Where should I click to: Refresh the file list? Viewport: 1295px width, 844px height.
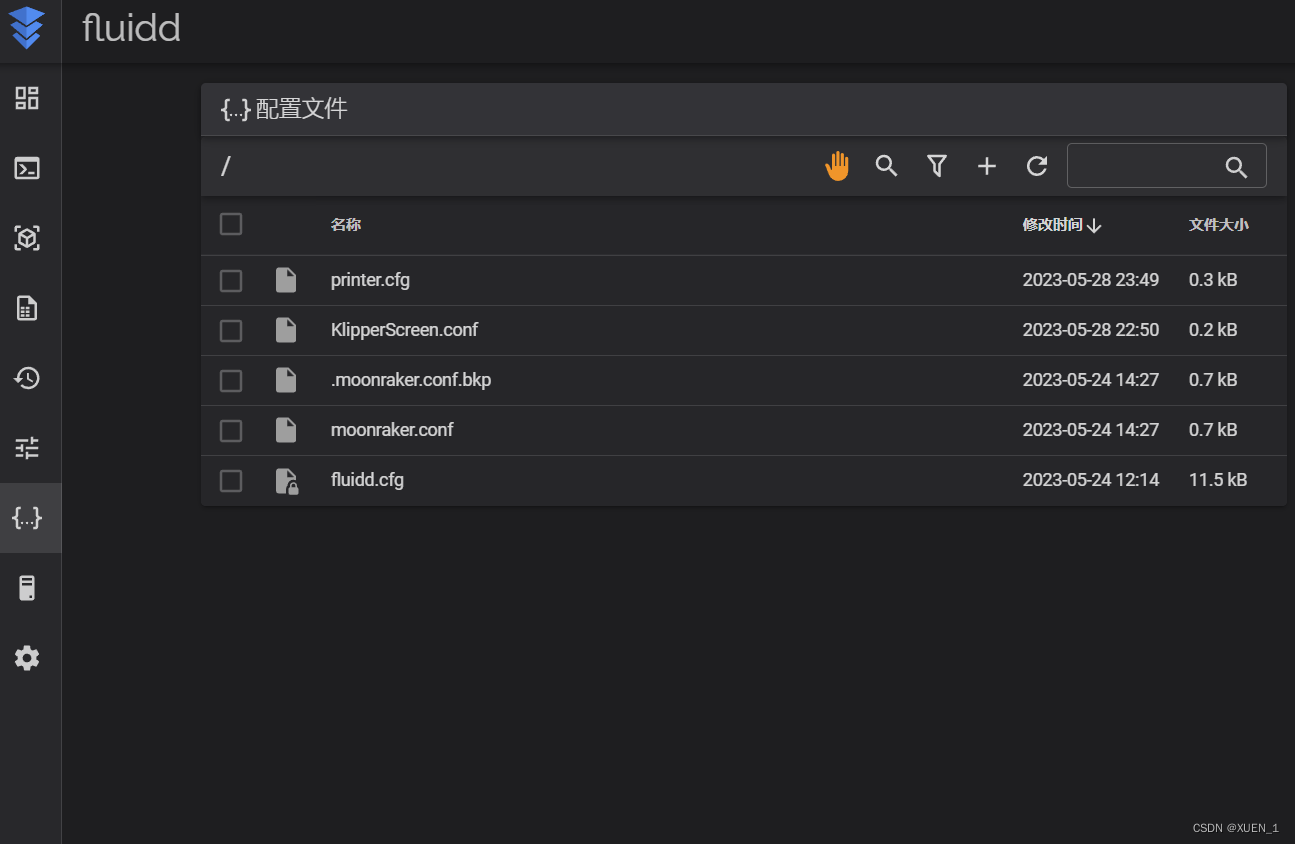(x=1036, y=166)
